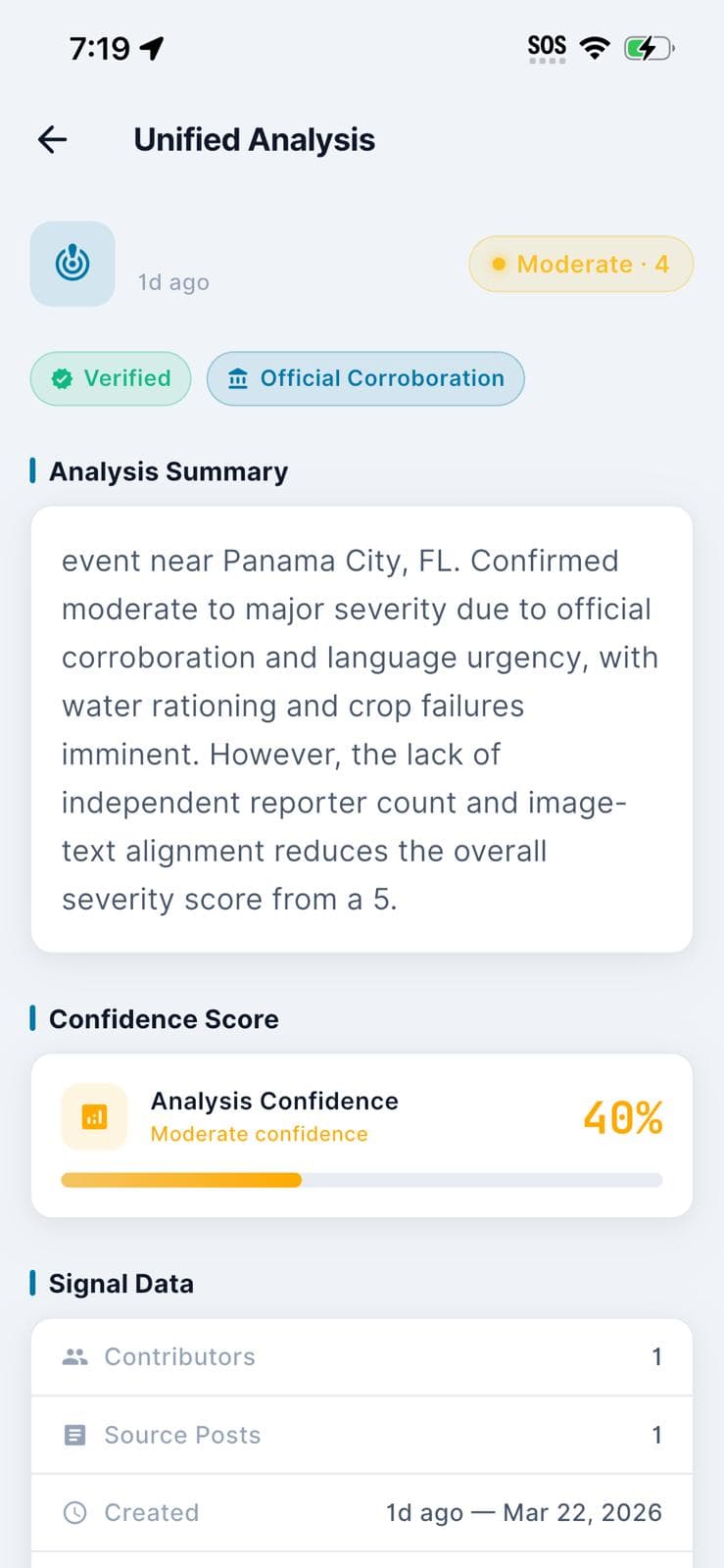The width and height of the screenshot is (724, 1568).
Task: Tap the Analysis Confidence chart icon
Action: pos(94,1116)
